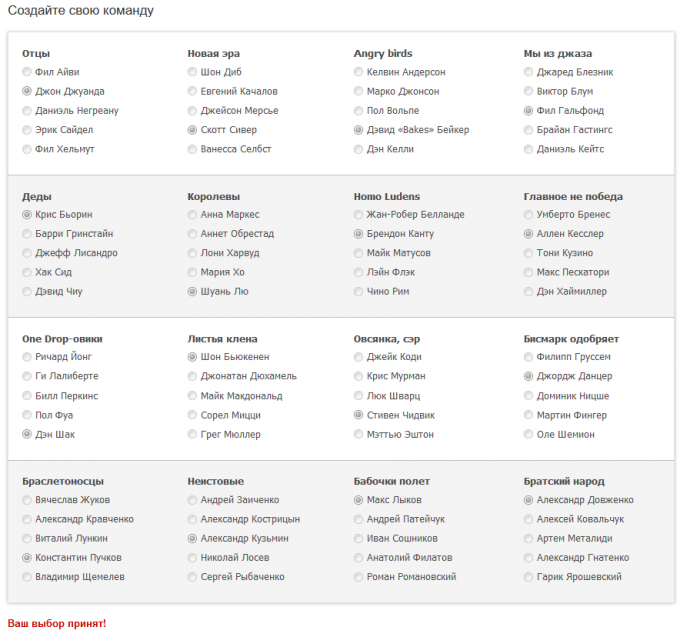Viewport: 700px width, 637px height.
Task: Select Мартин Фингер radio option
Action: pos(529,415)
